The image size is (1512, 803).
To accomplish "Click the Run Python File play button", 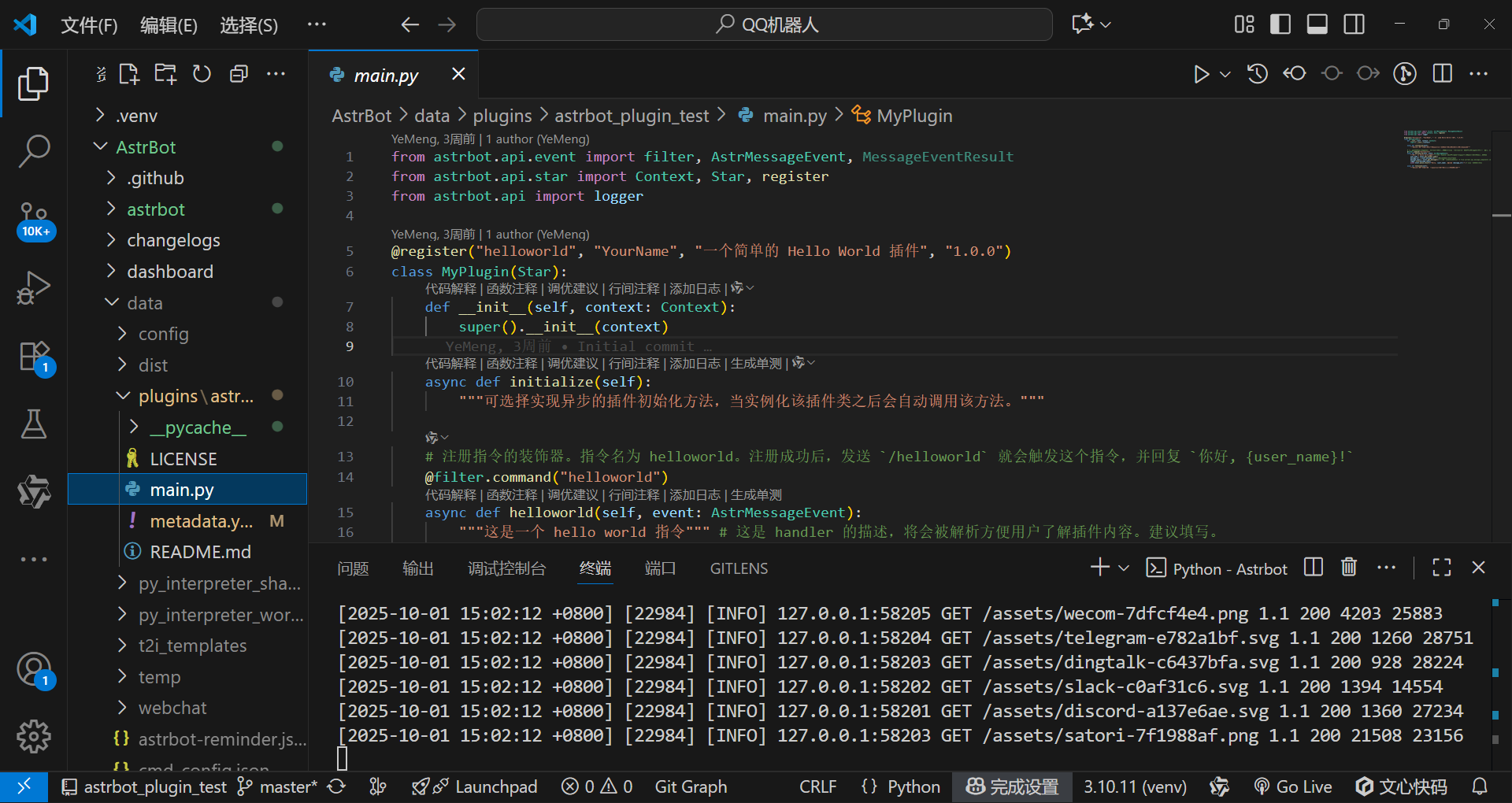I will [1201, 74].
